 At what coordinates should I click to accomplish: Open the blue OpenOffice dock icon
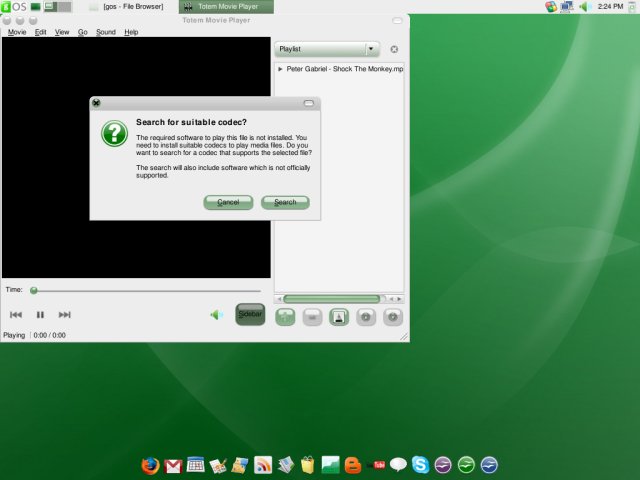tap(489, 465)
